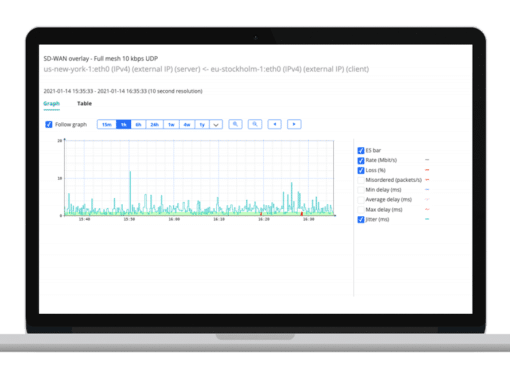Disable the Rate (Mbit/s) series
The image size is (510, 382).
[x=361, y=160]
